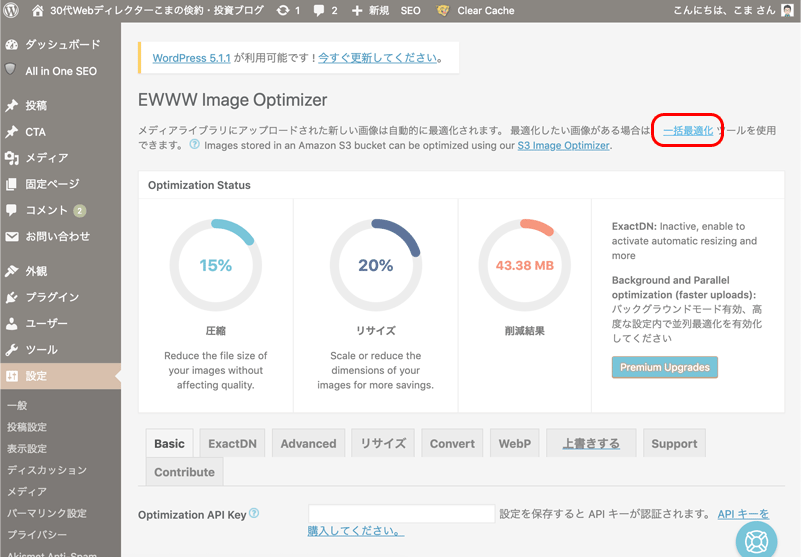The width and height of the screenshot is (801, 557).
Task: Click the updates refresh icon
Action: point(283,10)
